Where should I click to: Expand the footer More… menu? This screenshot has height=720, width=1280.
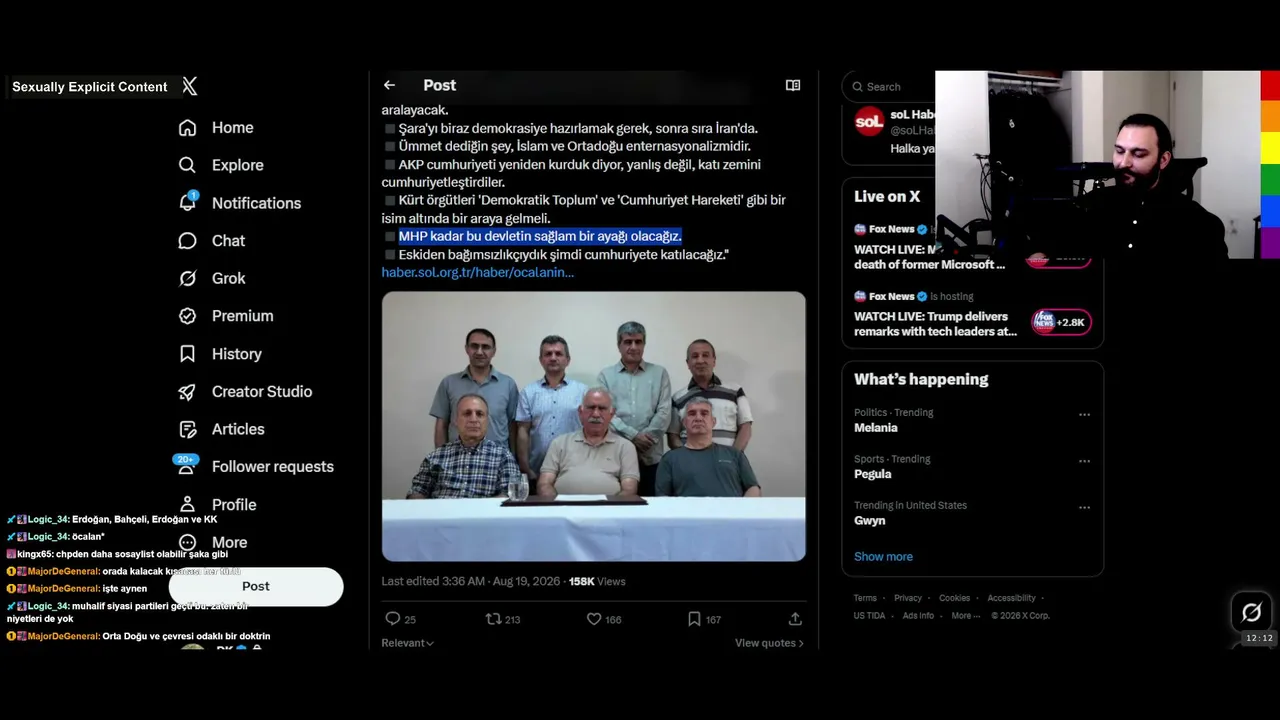tap(966, 616)
